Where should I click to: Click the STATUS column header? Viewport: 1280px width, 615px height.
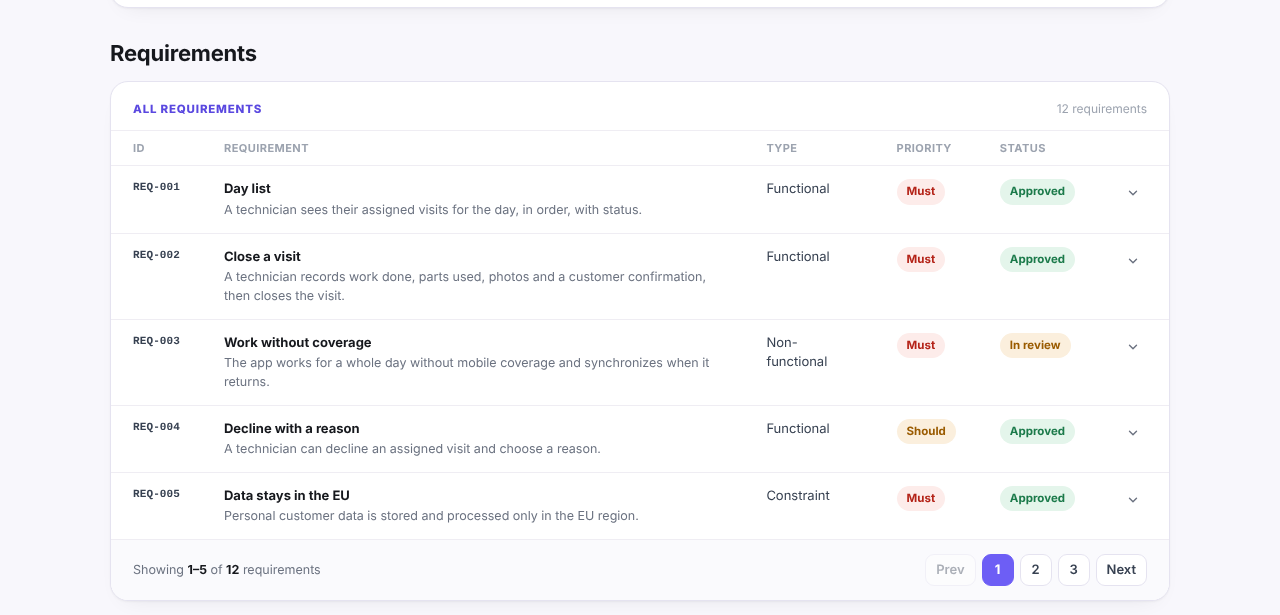1022,148
